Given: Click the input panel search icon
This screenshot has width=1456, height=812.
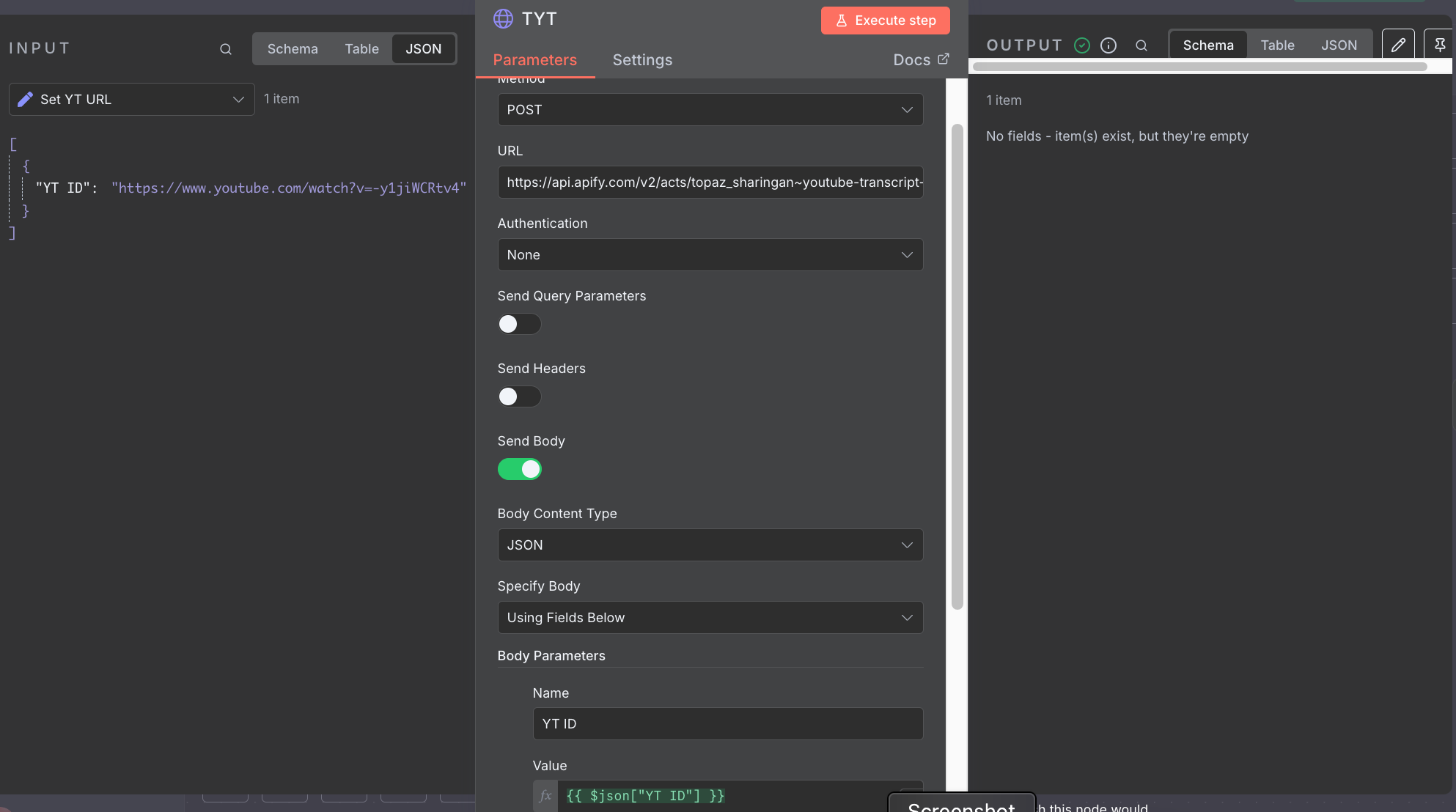Looking at the screenshot, I should pyautogui.click(x=226, y=49).
